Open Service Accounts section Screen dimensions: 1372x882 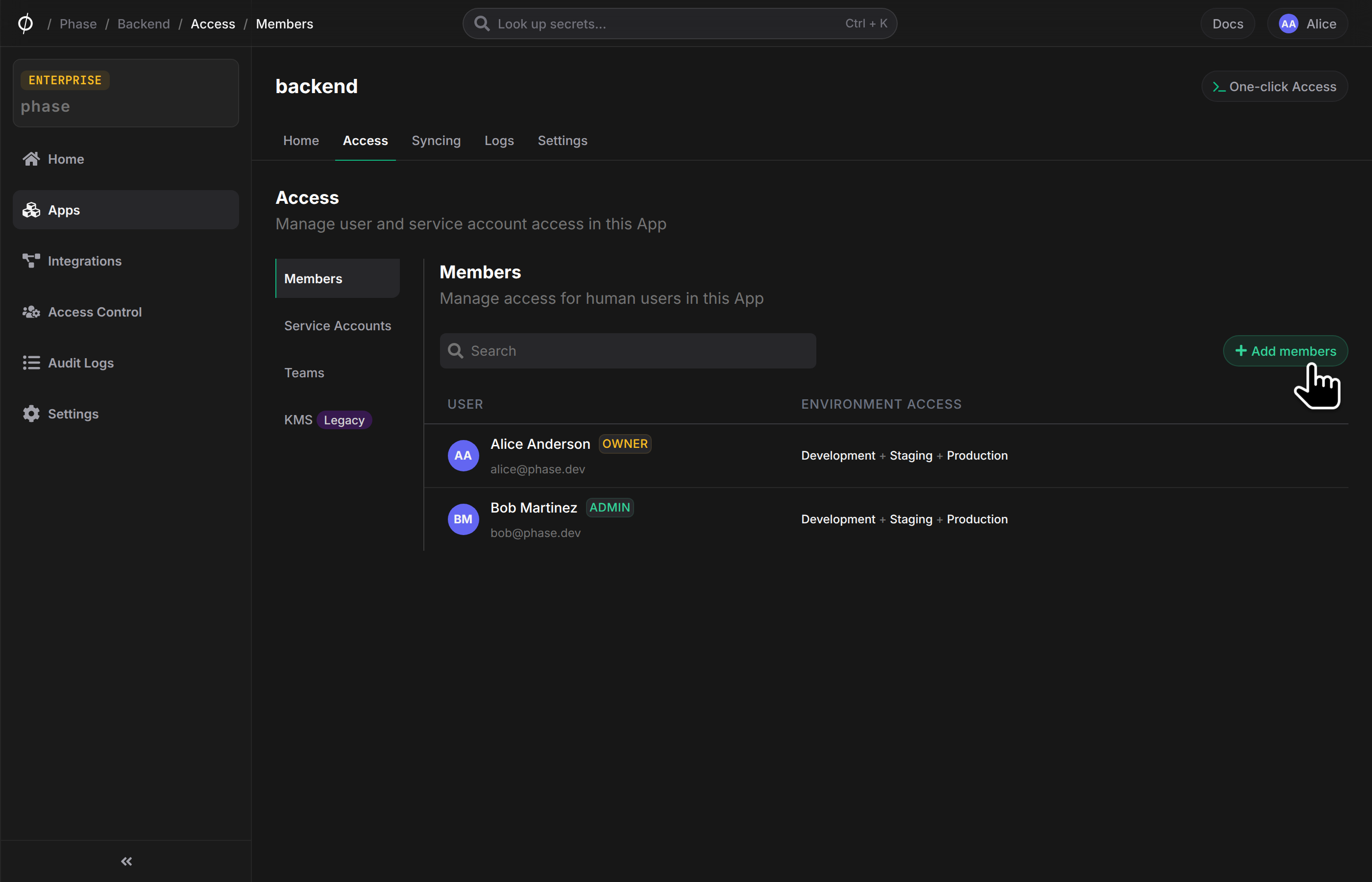pyautogui.click(x=337, y=325)
